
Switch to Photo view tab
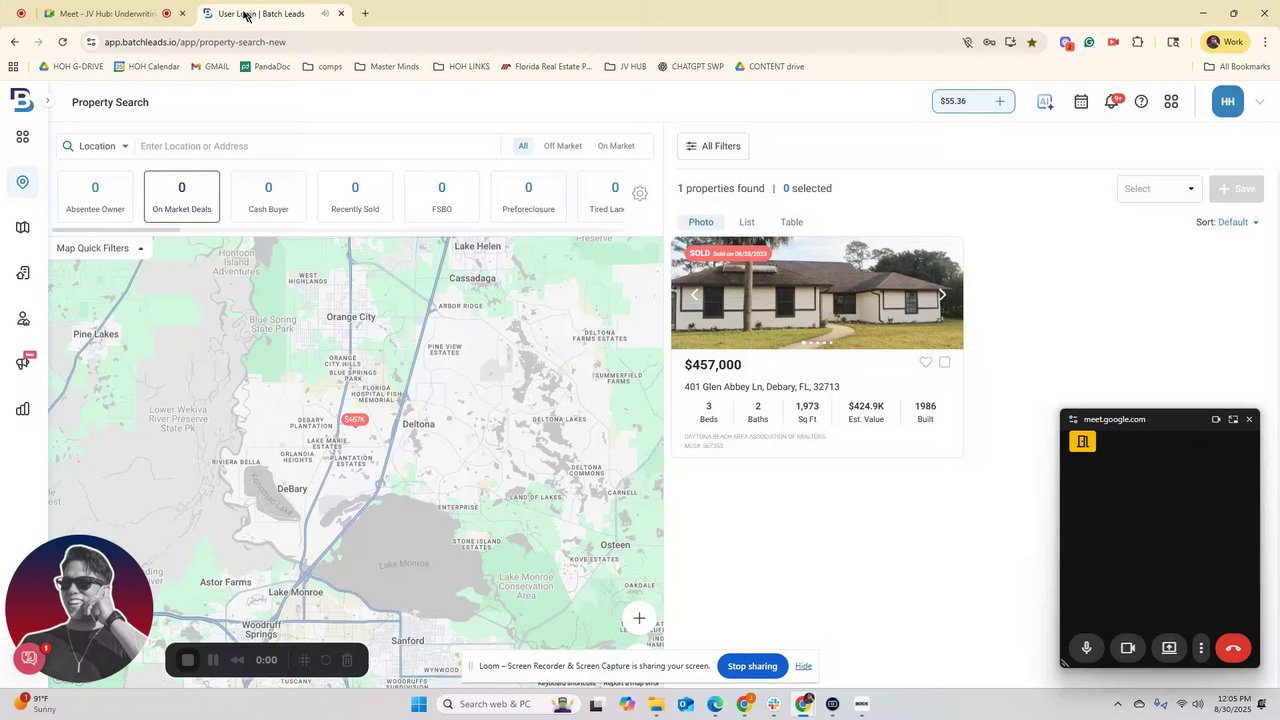(701, 222)
